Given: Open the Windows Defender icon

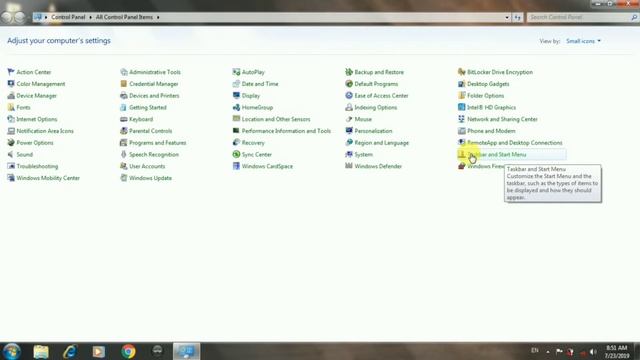Looking at the screenshot, I should tap(349, 166).
